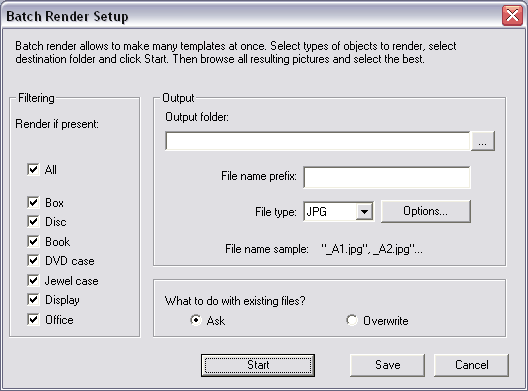The image size is (528, 391).
Task: Toggle the Display checkbox
Action: (33, 299)
